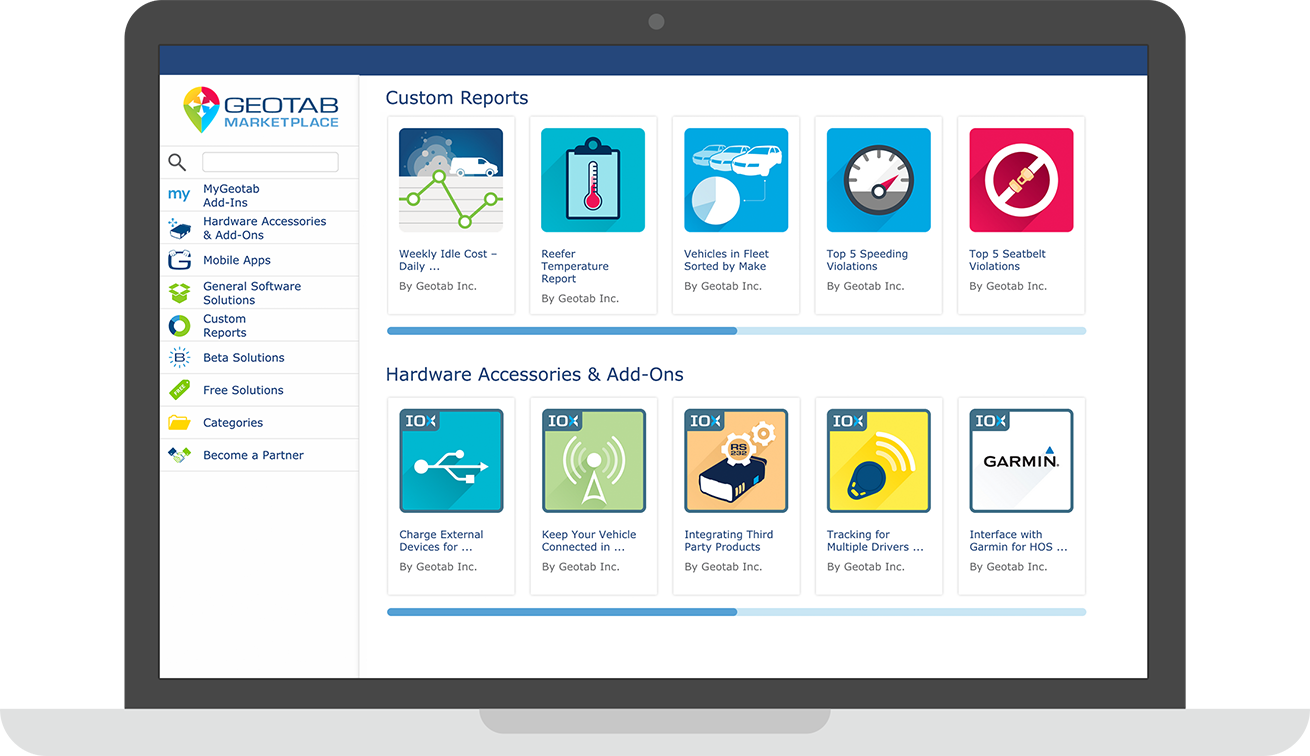Click the MyGeotab 'my' sidebar icon
The width and height of the screenshot is (1310, 756).
pos(179,195)
